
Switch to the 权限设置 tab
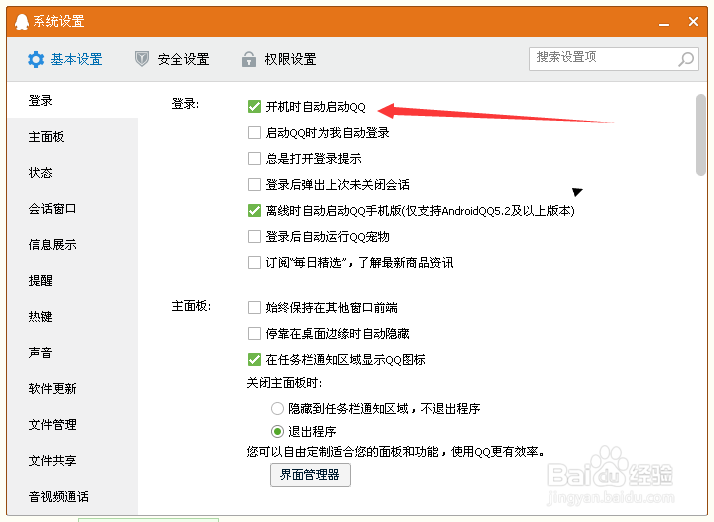[279, 59]
